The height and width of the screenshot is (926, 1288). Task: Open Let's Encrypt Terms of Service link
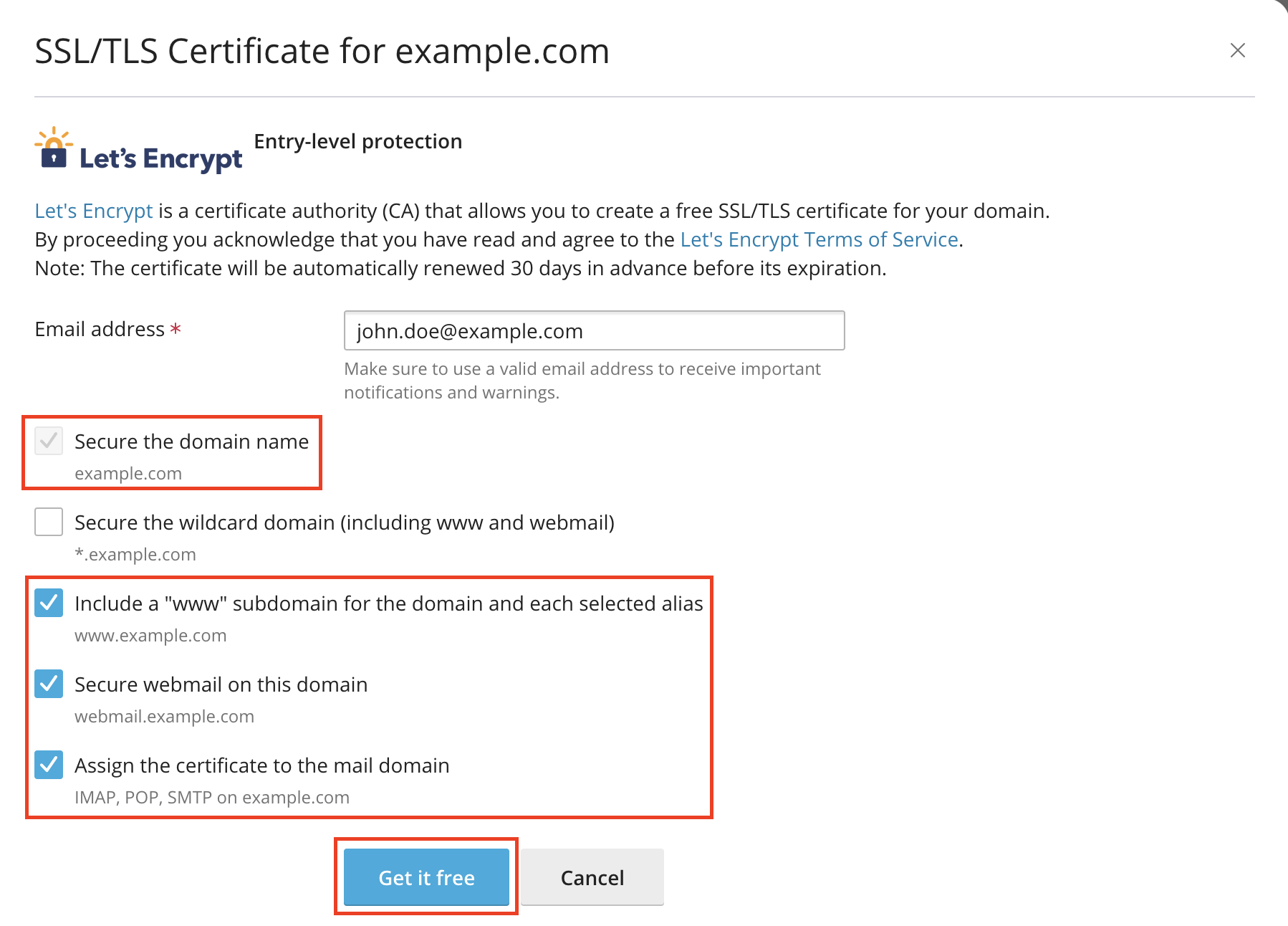click(819, 239)
